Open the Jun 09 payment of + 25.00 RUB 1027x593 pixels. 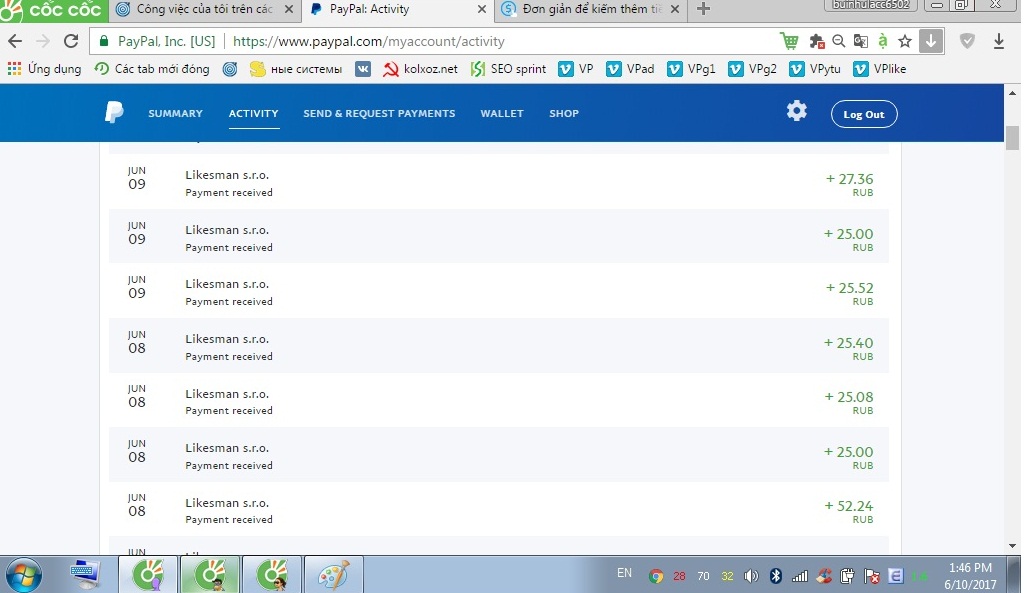[x=498, y=237]
